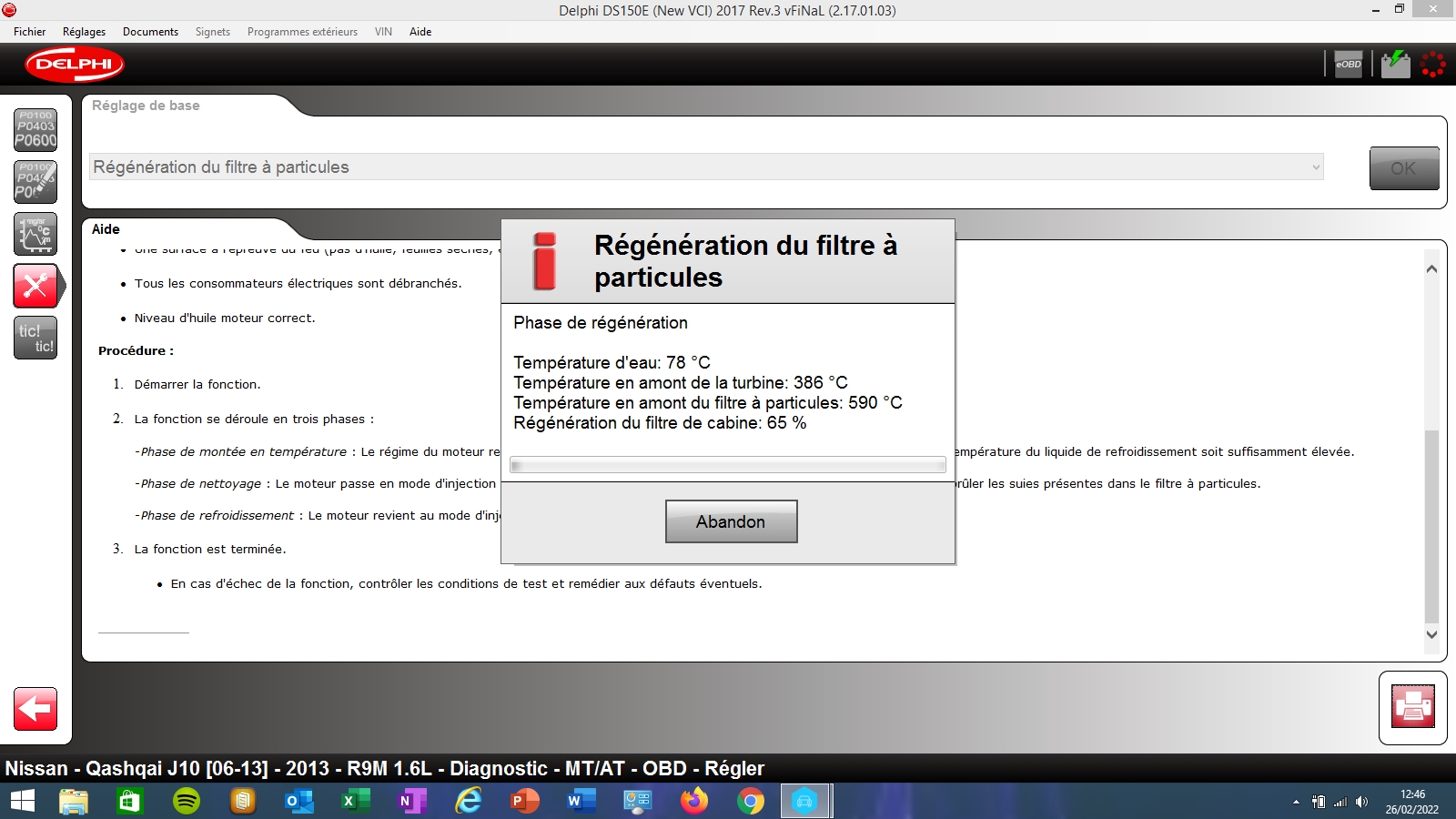1456x819 pixels.
Task: Open the Control Panel taskbar icon
Action: coord(637,801)
